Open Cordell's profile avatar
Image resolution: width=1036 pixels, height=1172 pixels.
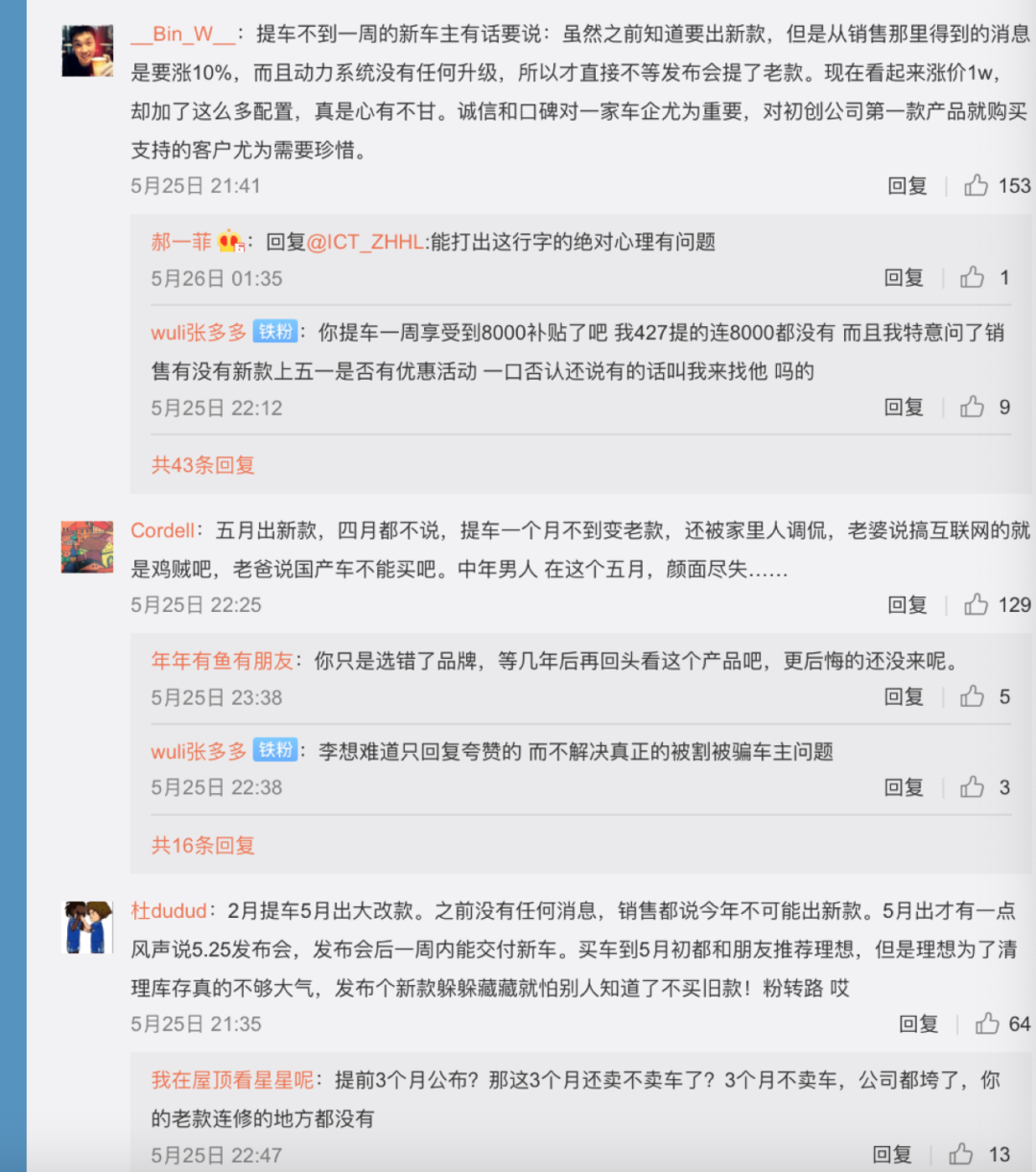87,548
